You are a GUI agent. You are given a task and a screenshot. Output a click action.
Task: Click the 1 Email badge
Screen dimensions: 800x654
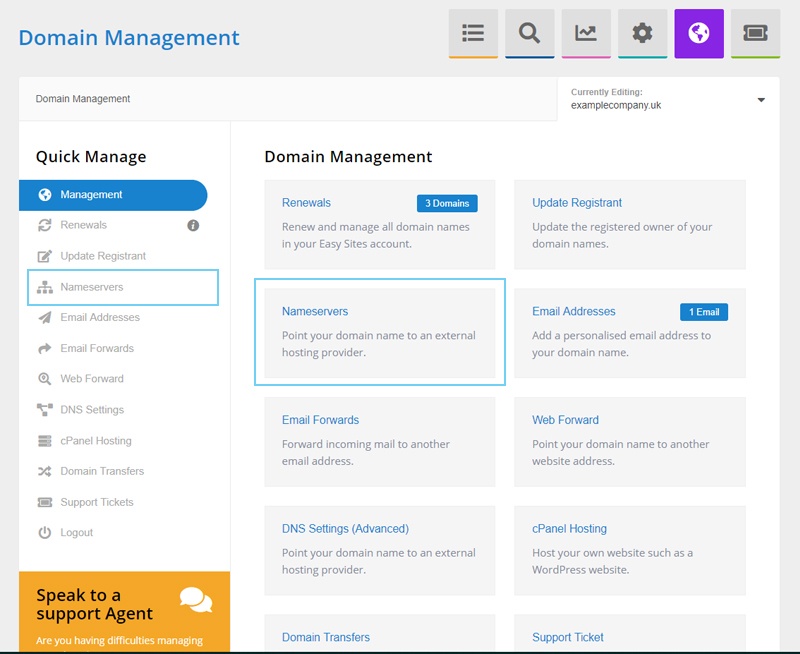[704, 312]
